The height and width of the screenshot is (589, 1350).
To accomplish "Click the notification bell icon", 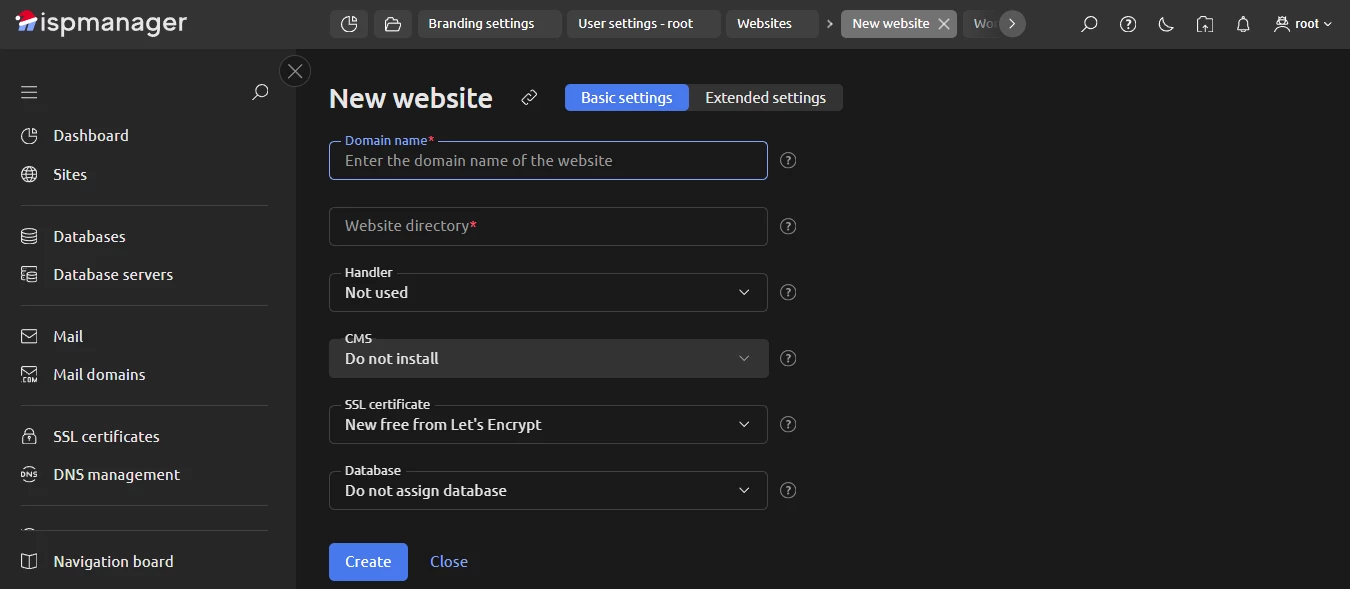I will coord(1242,23).
